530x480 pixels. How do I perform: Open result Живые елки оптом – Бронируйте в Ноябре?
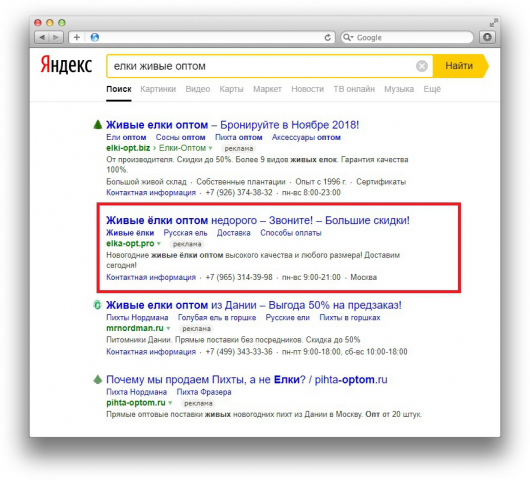(x=233, y=125)
